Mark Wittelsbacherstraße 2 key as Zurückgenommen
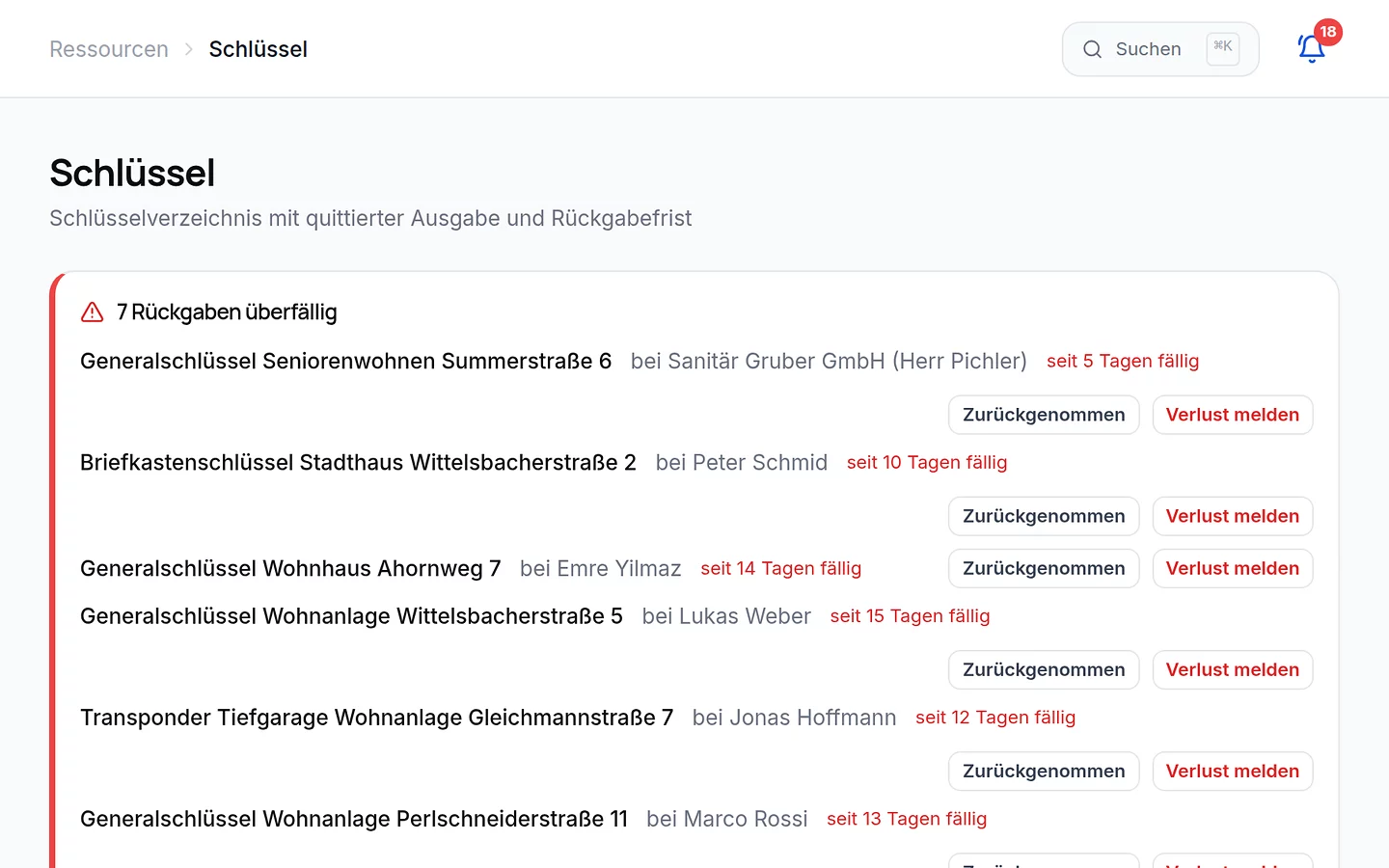Screen dimensions: 1389x868 [x=1044, y=516]
